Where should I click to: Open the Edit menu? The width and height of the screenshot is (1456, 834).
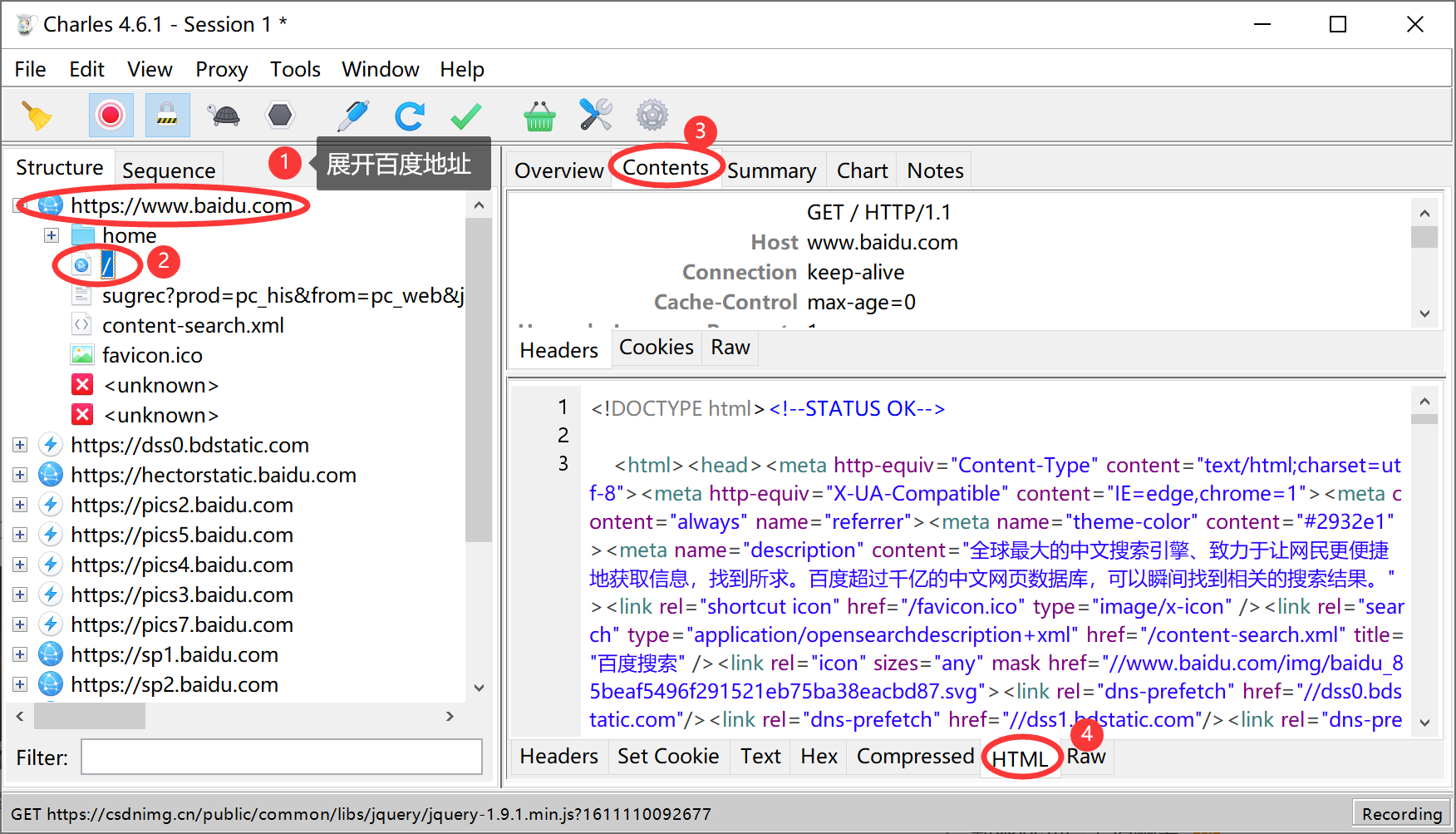[x=86, y=69]
